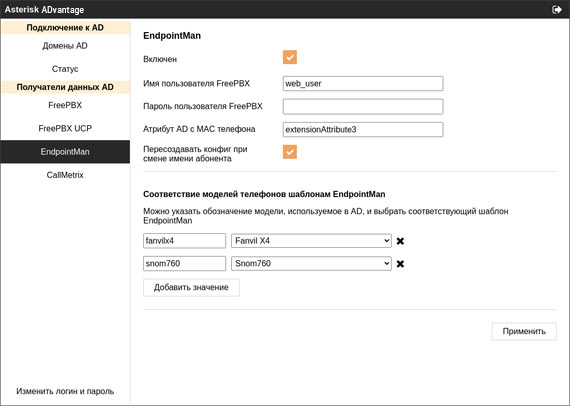
Task: Remove the fanvilx4 mapping row
Action: click(400, 241)
